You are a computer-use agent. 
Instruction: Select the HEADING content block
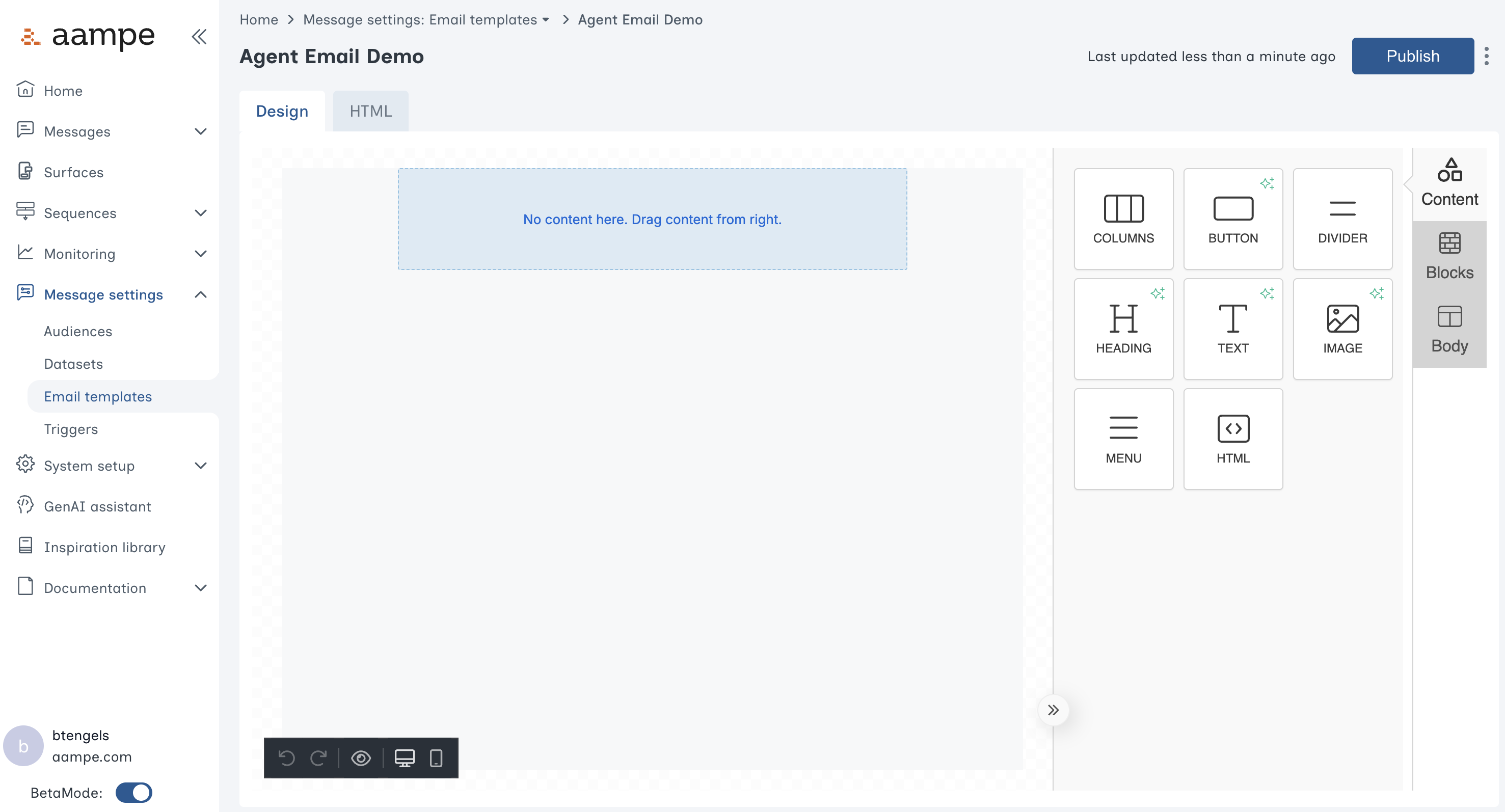(x=1123, y=329)
